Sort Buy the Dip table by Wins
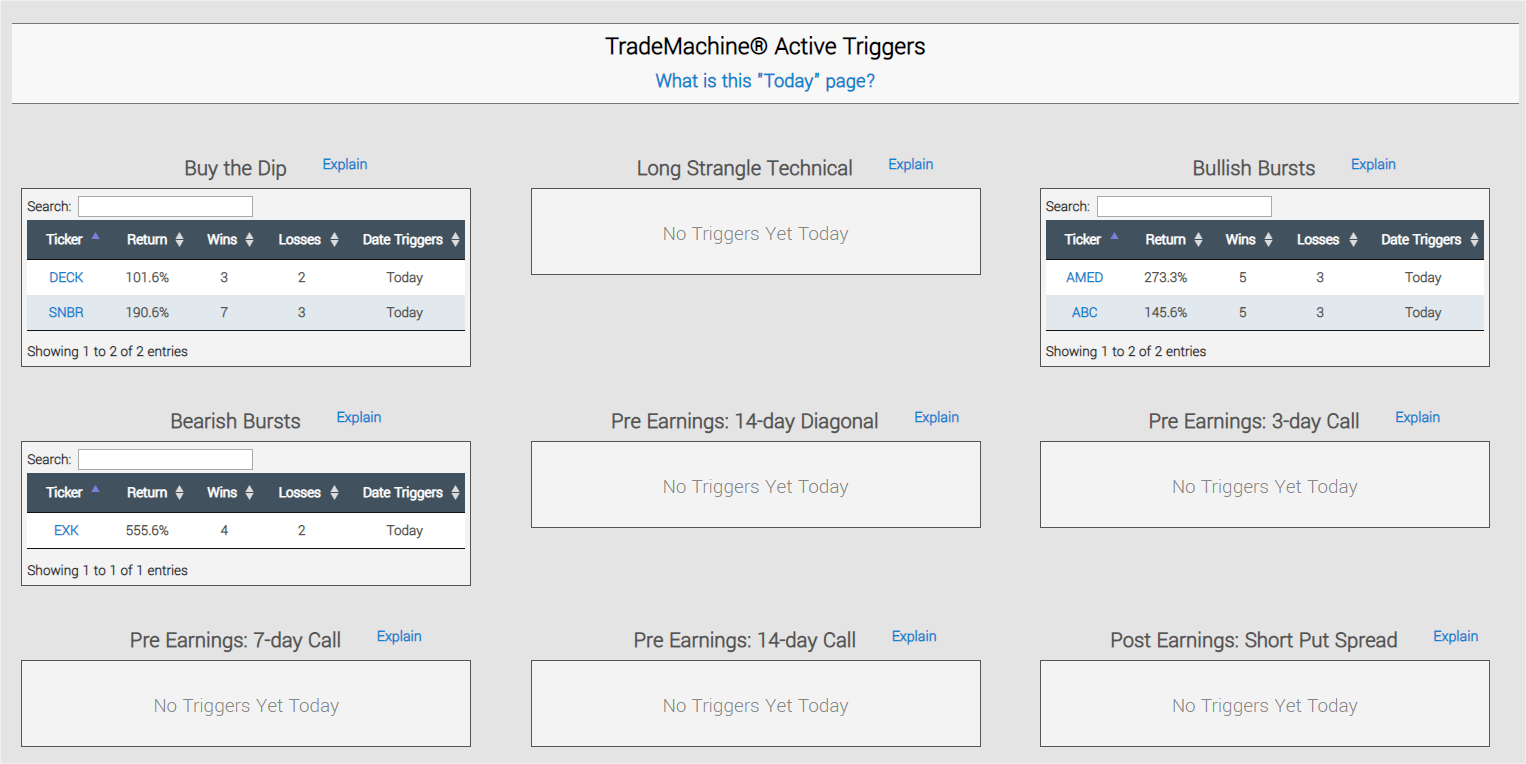Screen dimensions: 1526x764 [x=230, y=240]
